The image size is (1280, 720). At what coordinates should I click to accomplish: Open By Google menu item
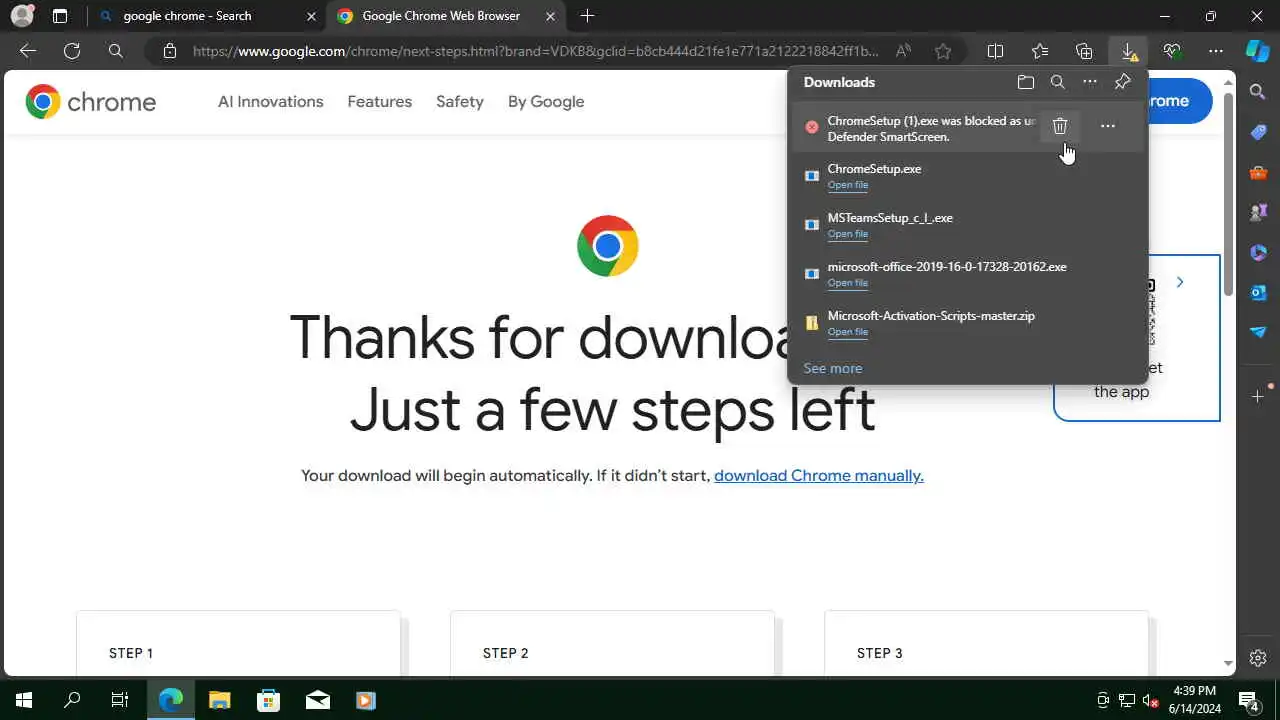pos(546,102)
